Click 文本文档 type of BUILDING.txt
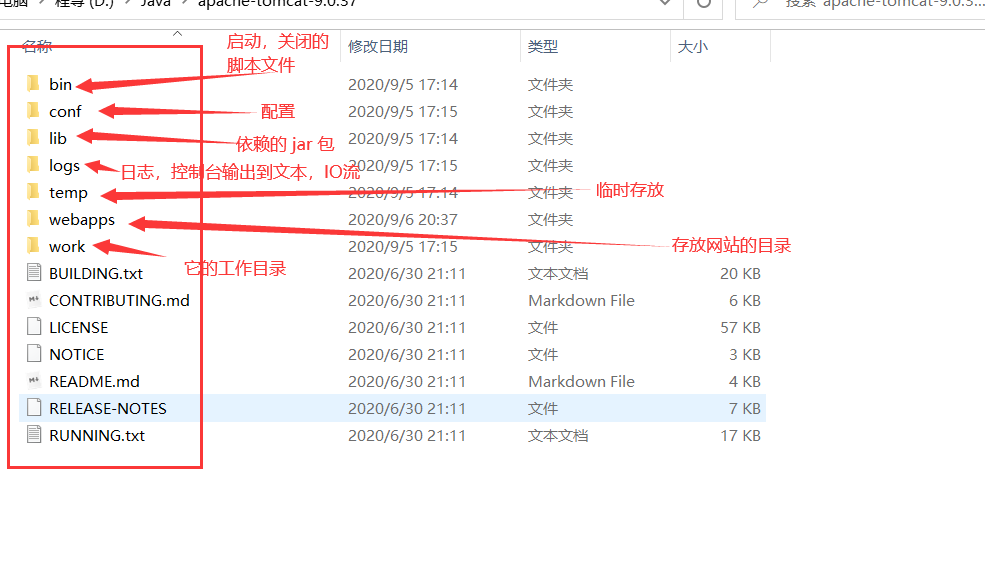The width and height of the screenshot is (985, 575). (x=558, y=273)
